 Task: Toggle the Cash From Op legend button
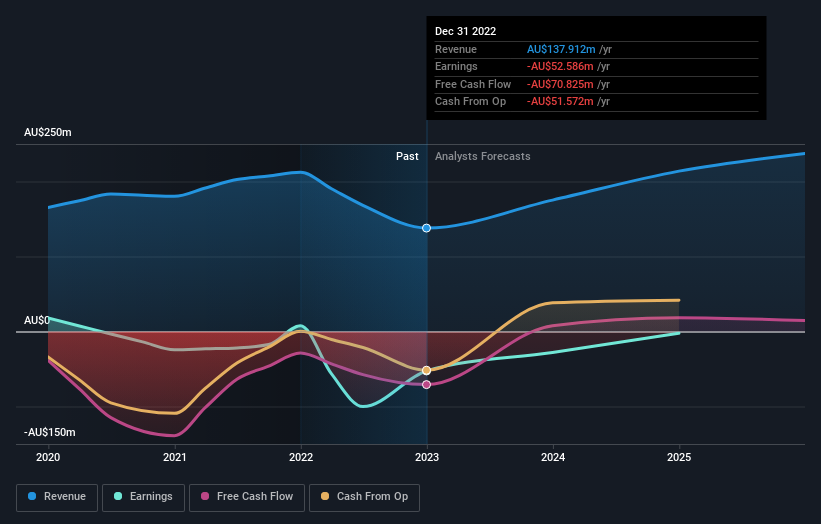point(364,497)
